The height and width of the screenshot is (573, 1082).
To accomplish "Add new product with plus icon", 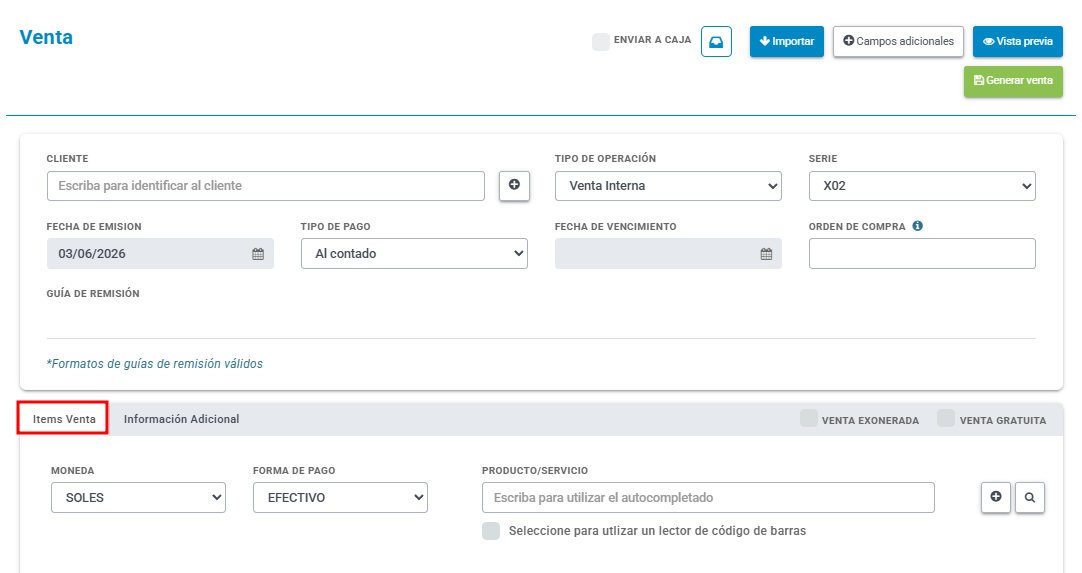I will [996, 497].
